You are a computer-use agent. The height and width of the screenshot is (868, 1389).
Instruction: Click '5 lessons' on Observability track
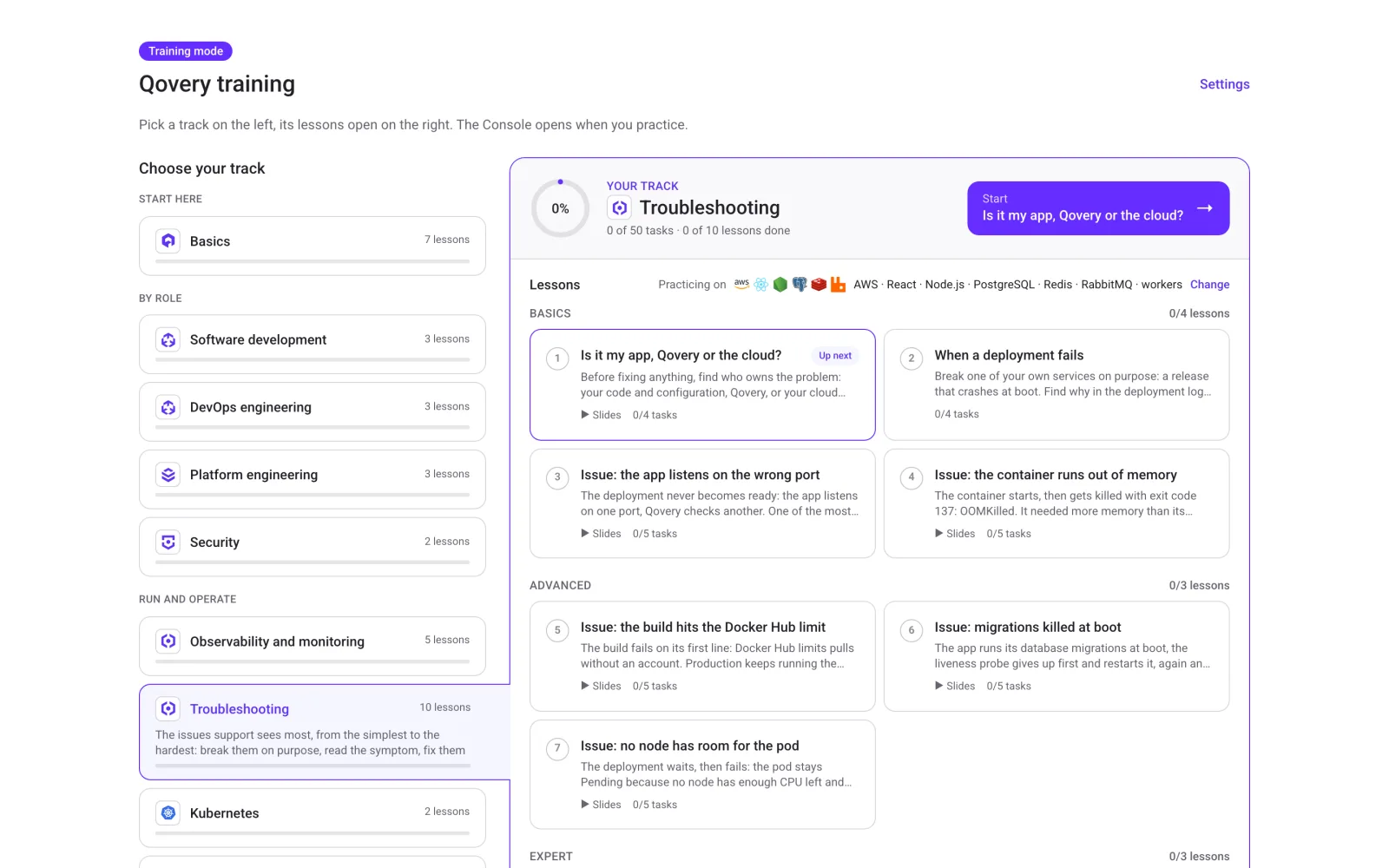click(x=447, y=640)
